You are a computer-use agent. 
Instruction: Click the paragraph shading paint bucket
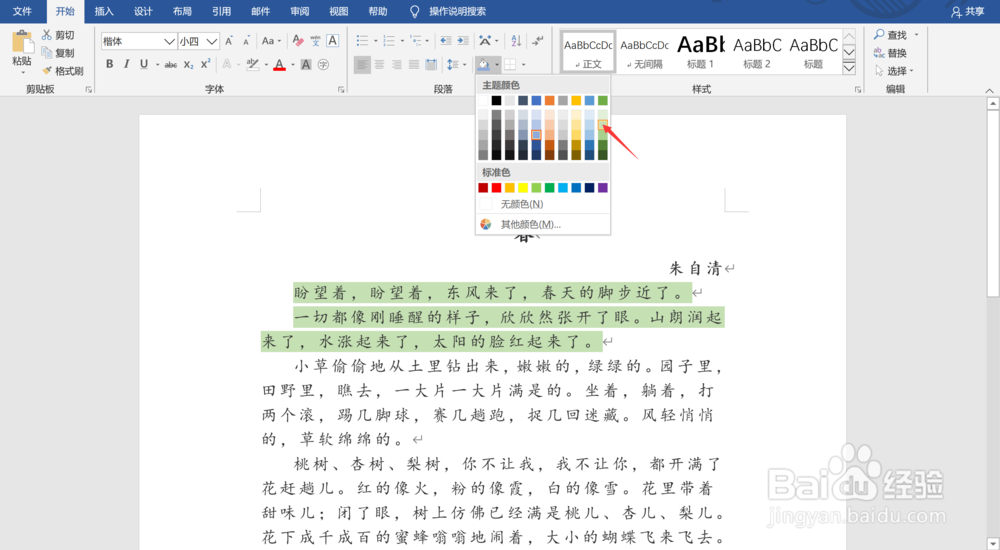484,64
